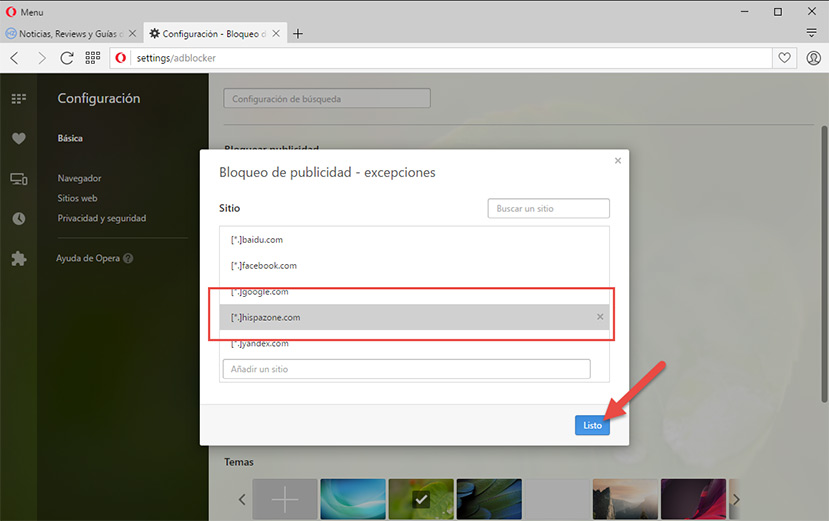Open the user account icon
The width and height of the screenshot is (829, 521).
click(813, 58)
